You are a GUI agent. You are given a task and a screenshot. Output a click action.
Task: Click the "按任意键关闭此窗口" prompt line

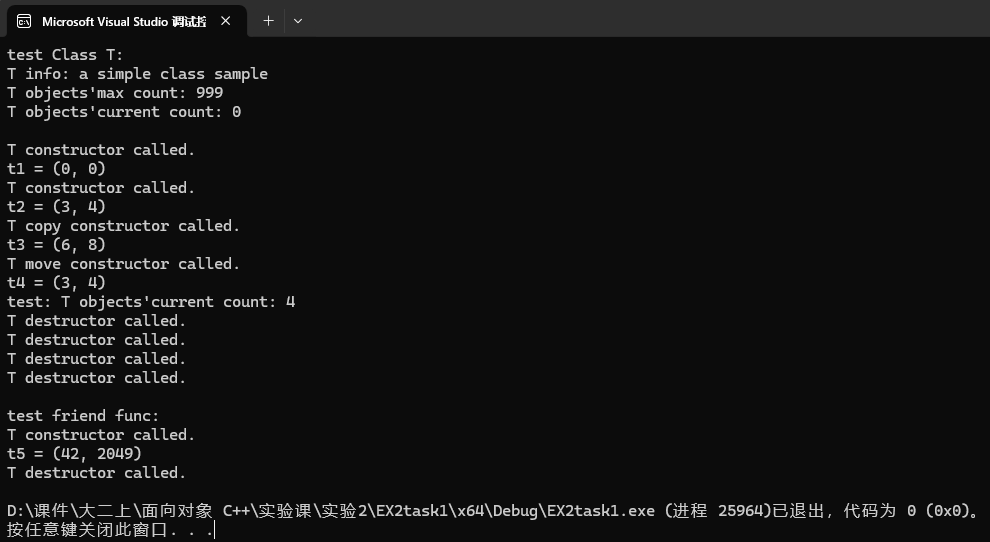coord(111,529)
